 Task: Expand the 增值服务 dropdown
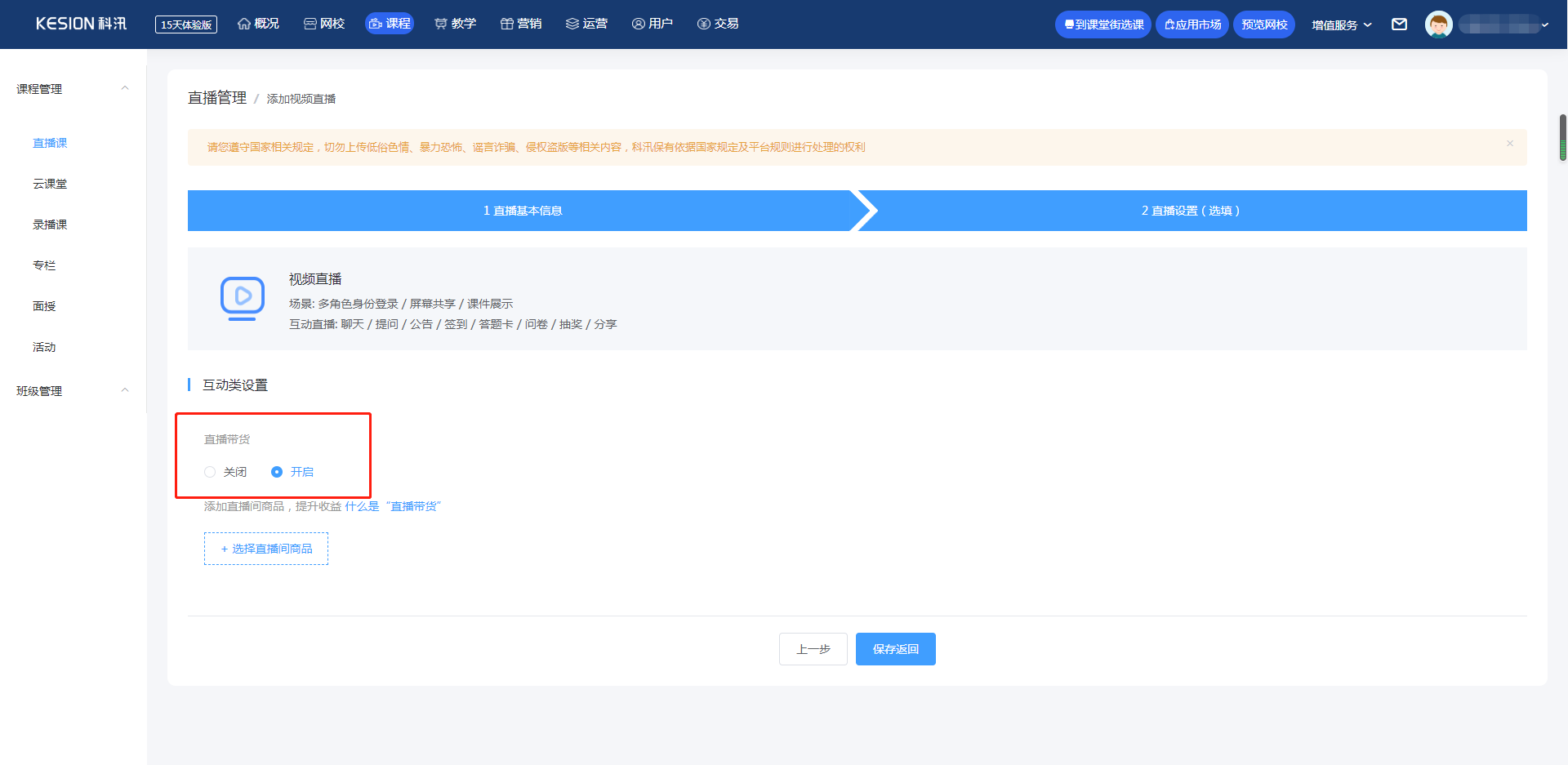click(x=1342, y=25)
